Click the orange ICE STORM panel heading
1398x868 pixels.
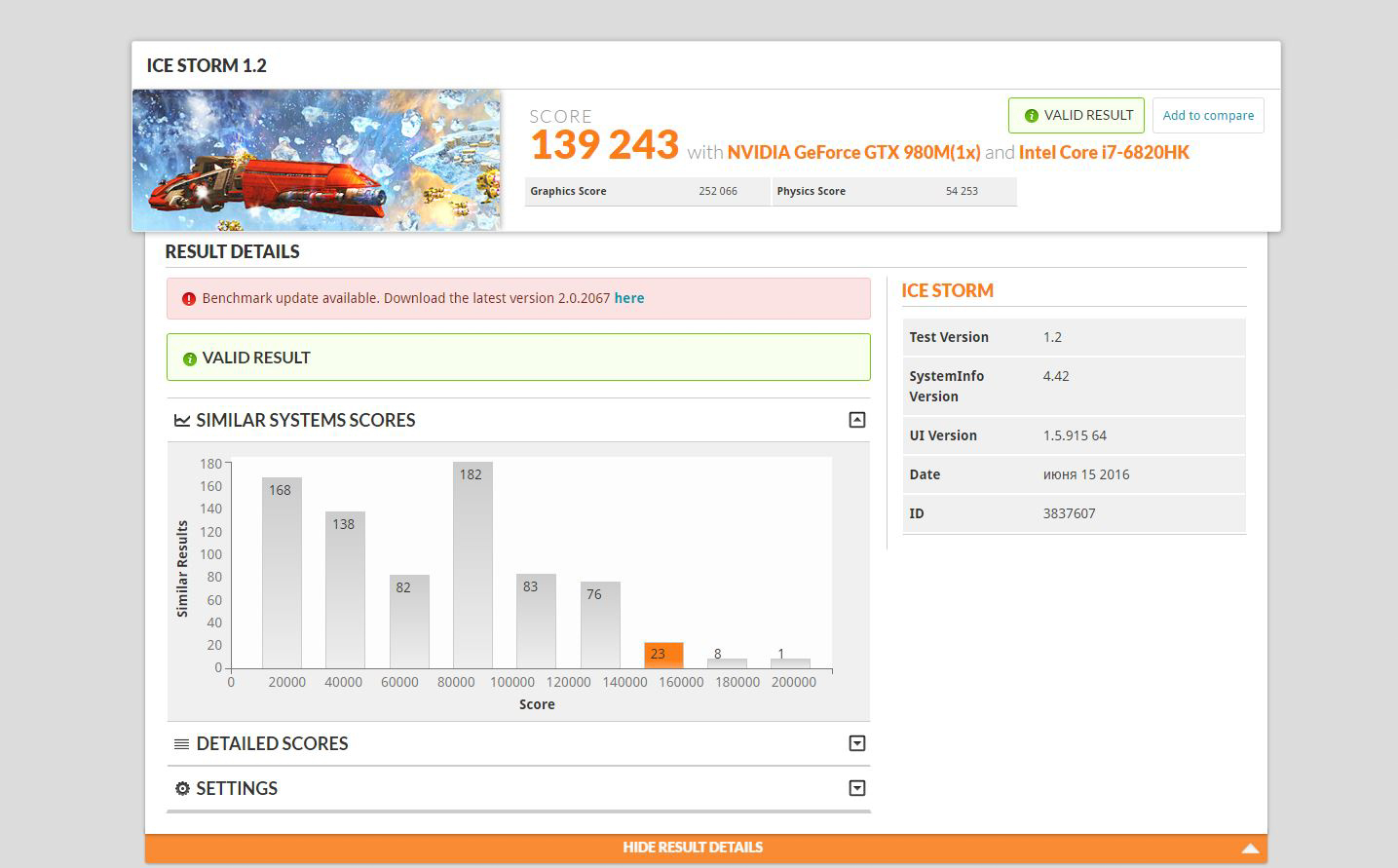(x=948, y=290)
